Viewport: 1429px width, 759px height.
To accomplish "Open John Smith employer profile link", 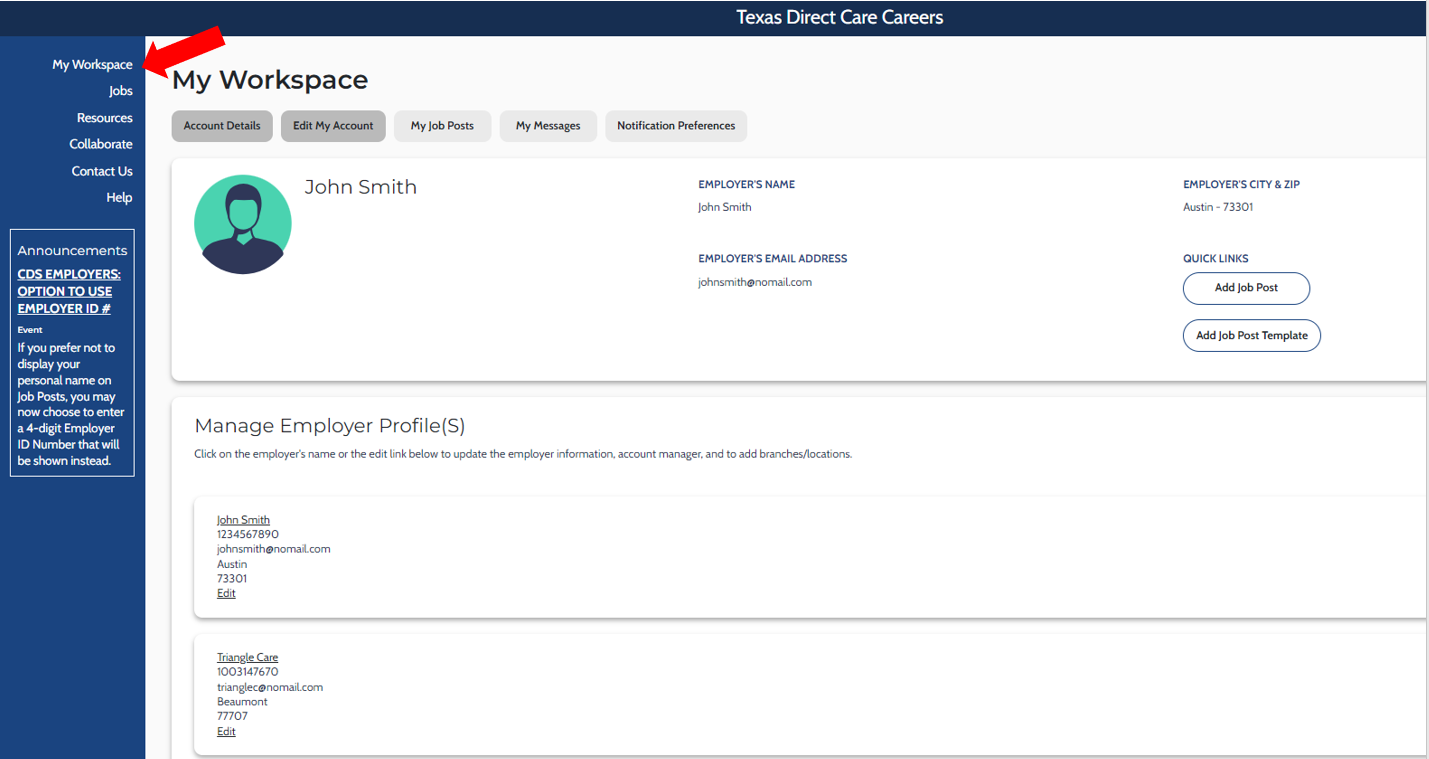I will click(x=243, y=520).
